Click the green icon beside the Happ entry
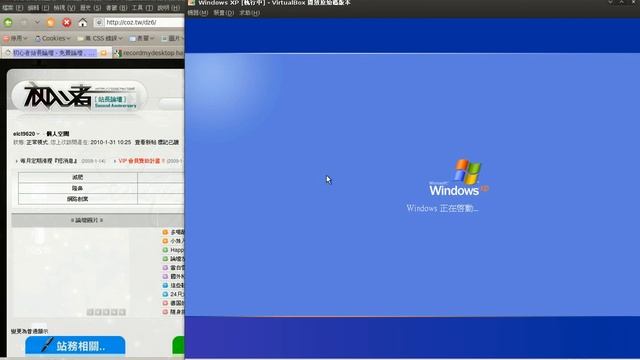640x360 pixels. 165,250
